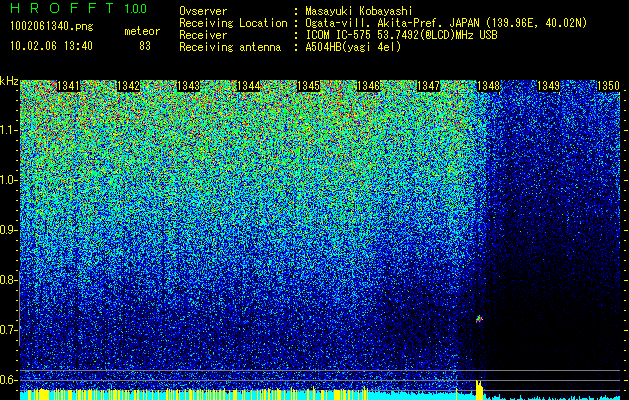
Task: Click the 0.7 frequency axis label
Action: click(x=8, y=330)
